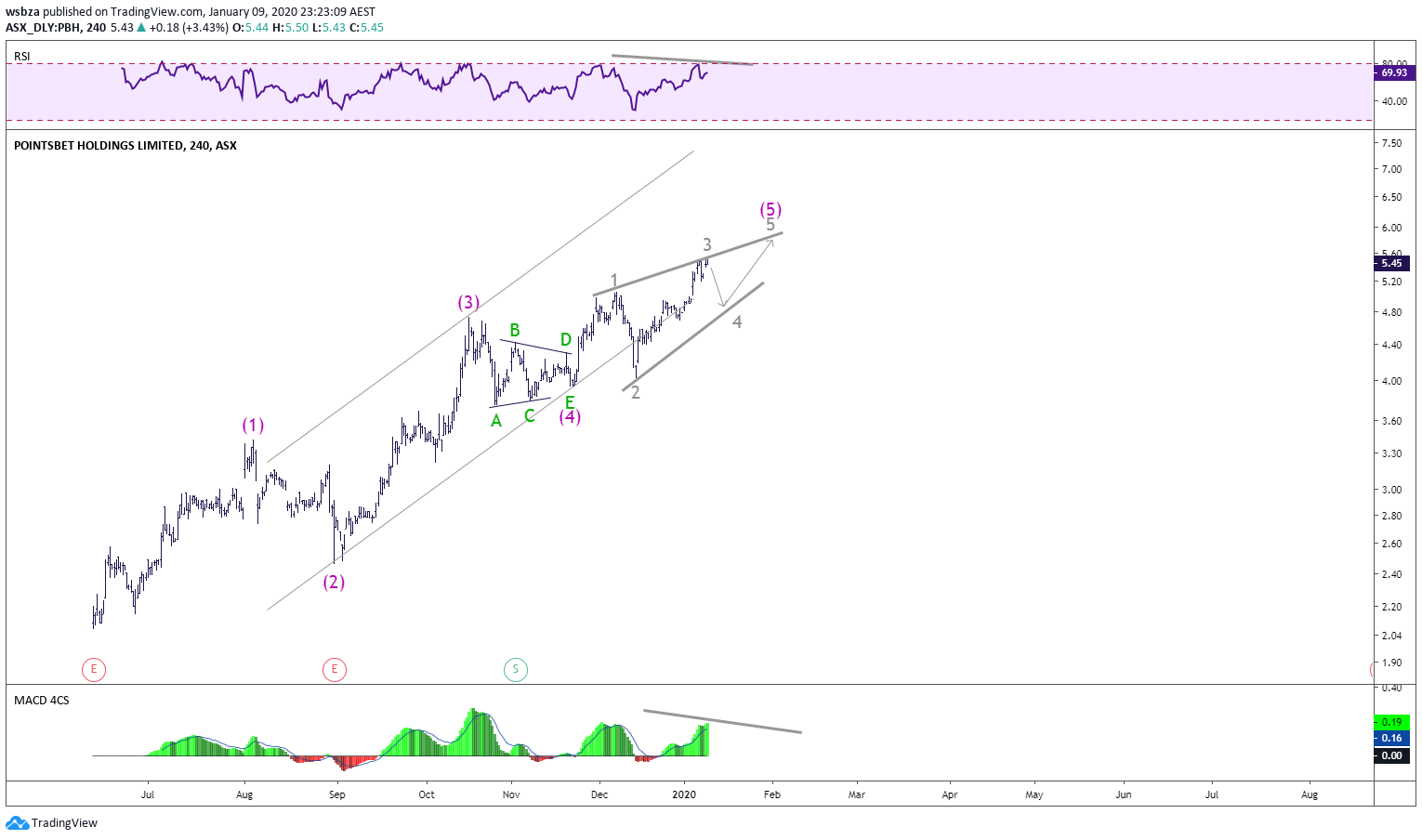Image resolution: width=1422 pixels, height=840 pixels.
Task: Click the earnings E marker near September
Action: pyautogui.click(x=335, y=669)
